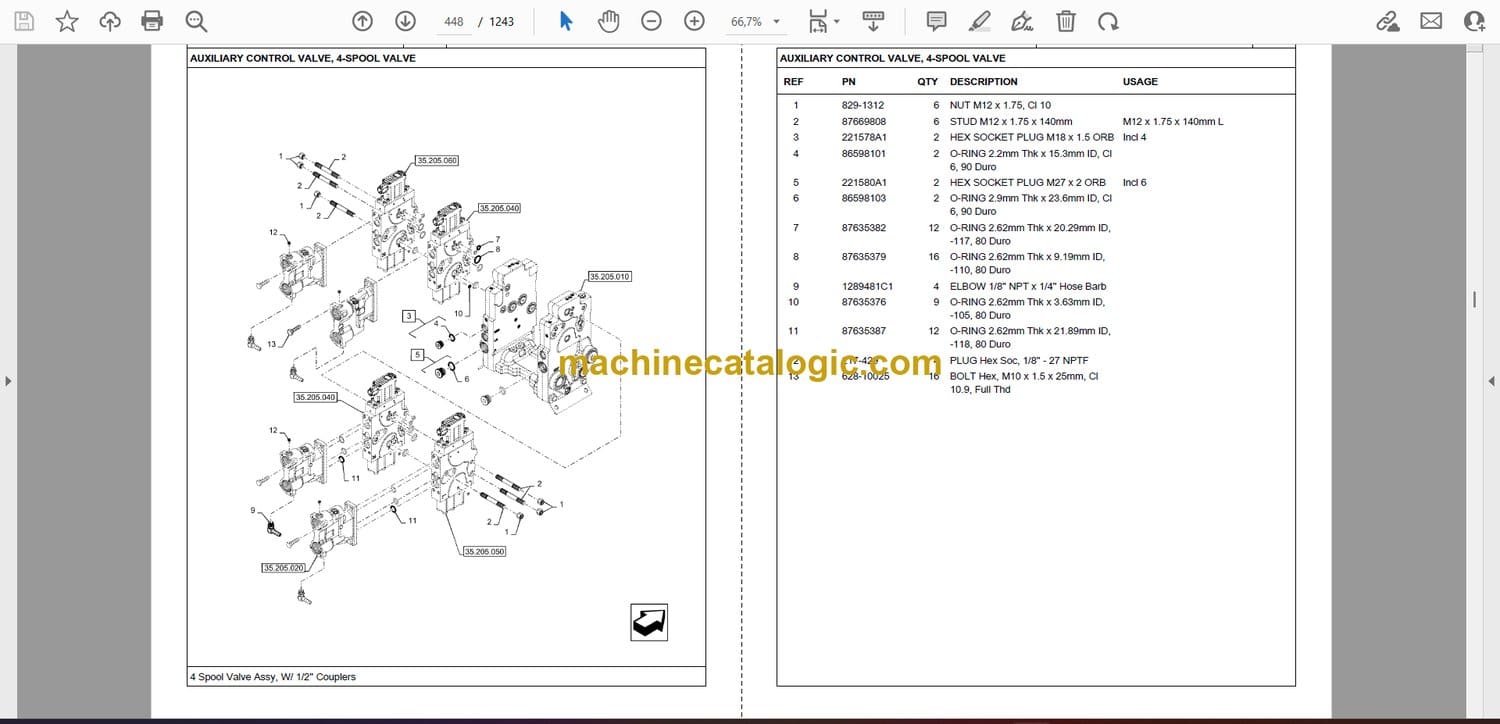Select part number 221580A1
1500x724 pixels.
pos(864,183)
